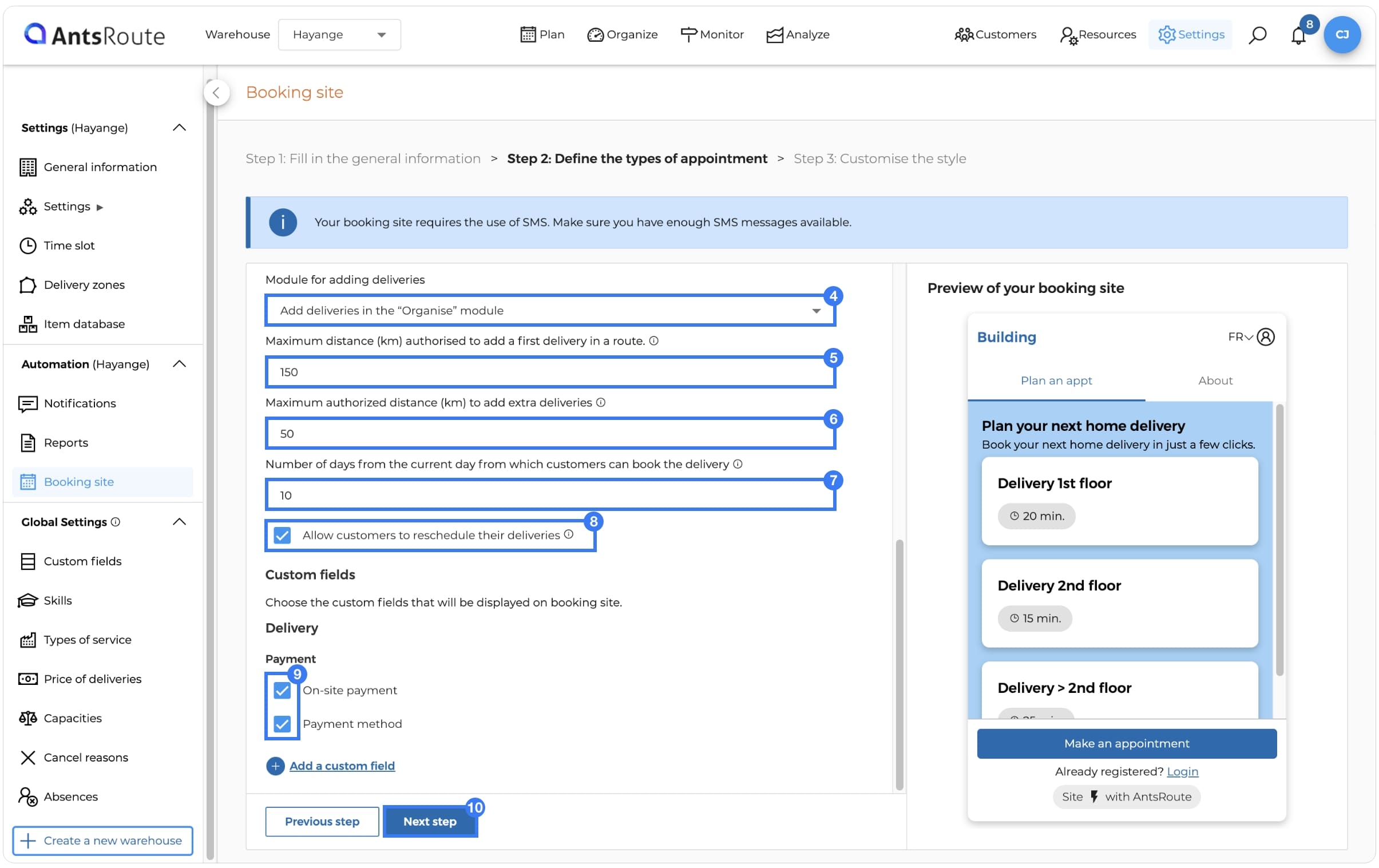This screenshot has width=1379, height=868.
Task: Open the Warehouse Hayange dropdown
Action: click(x=339, y=34)
